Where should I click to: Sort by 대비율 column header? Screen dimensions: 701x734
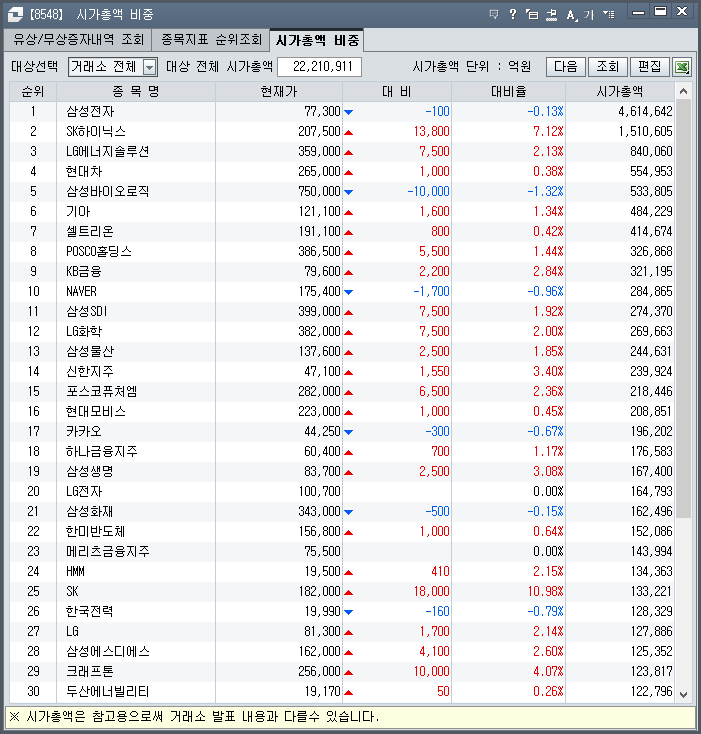pos(509,91)
